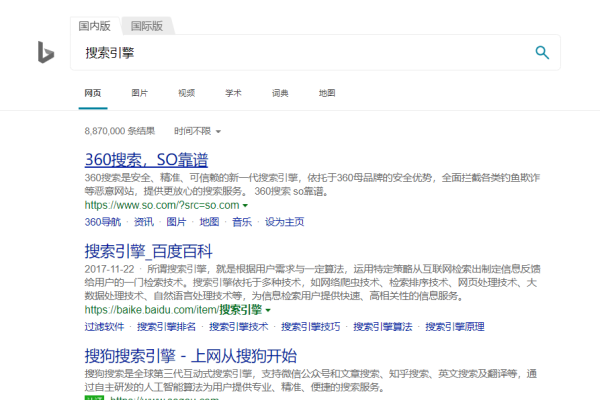This screenshot has height=400, width=600.
Task: Open the 图片 sublink under 360搜索
Action: coord(176,222)
